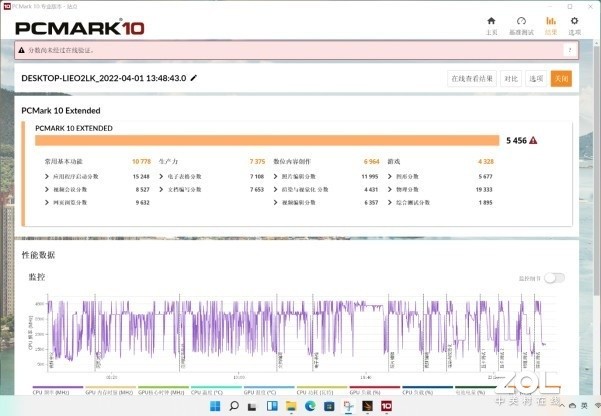The height and width of the screenshot is (416, 601).
Task: Click the 数位内容创作 score 6 964
Action: click(371, 161)
